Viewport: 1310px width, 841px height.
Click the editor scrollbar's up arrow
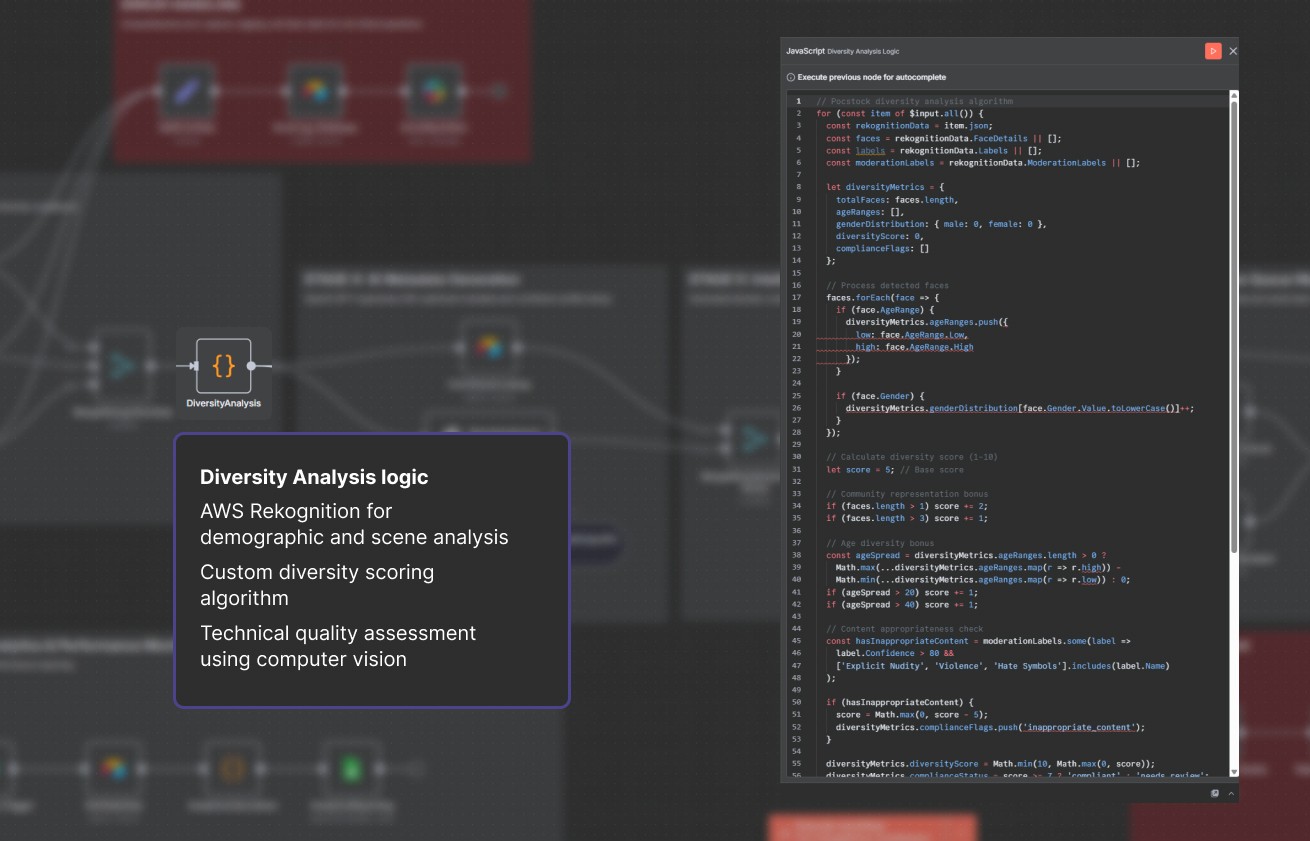point(1234,95)
